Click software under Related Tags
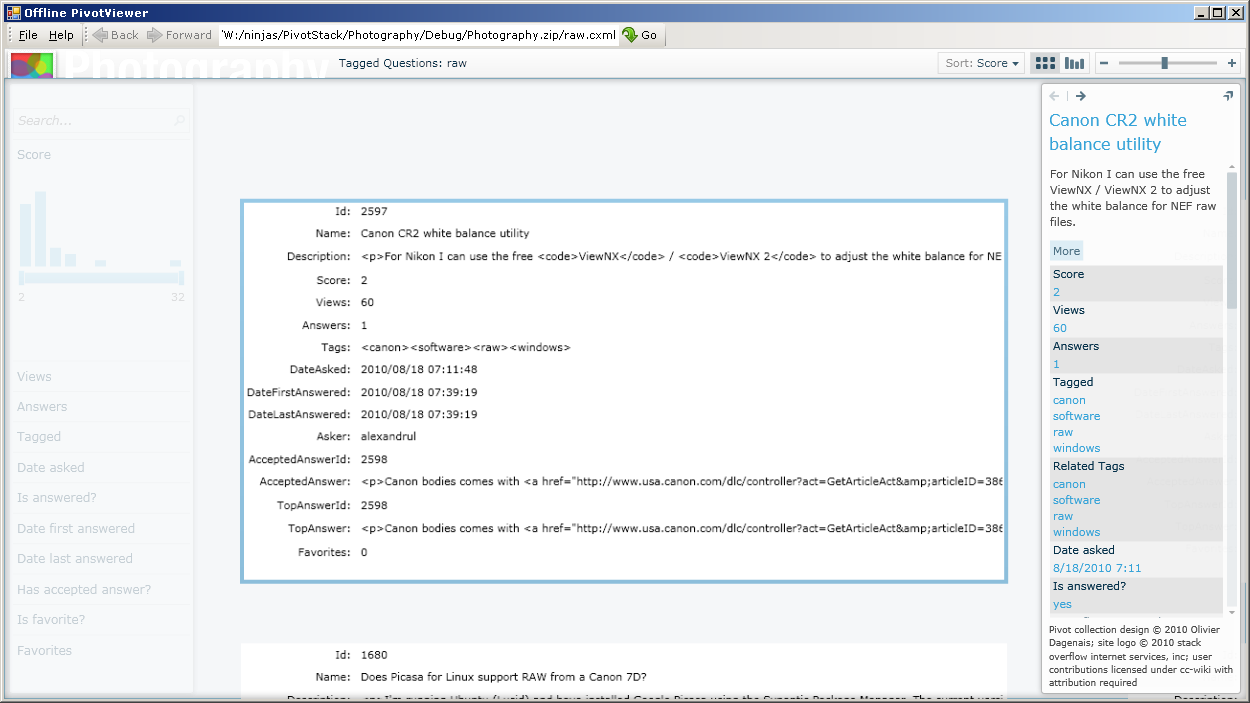Screen dimensions: 1250x703 coord(1076,500)
